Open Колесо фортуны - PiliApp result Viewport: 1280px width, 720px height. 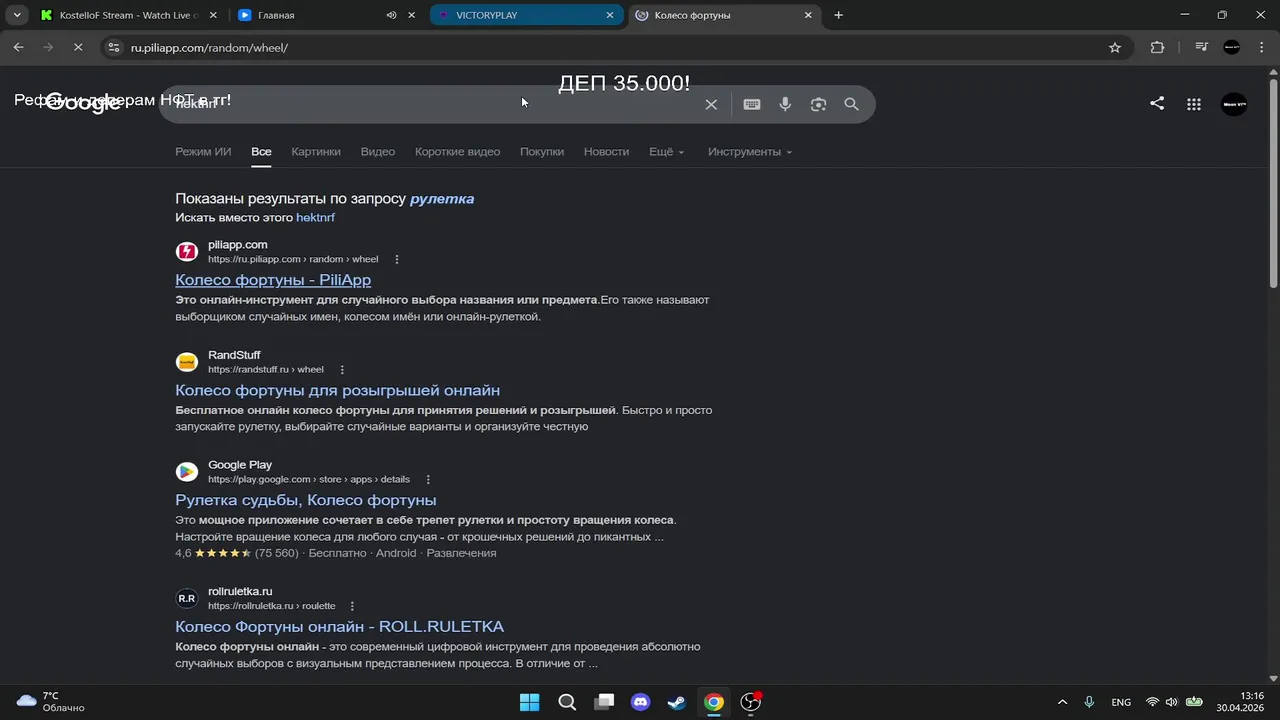click(x=273, y=280)
